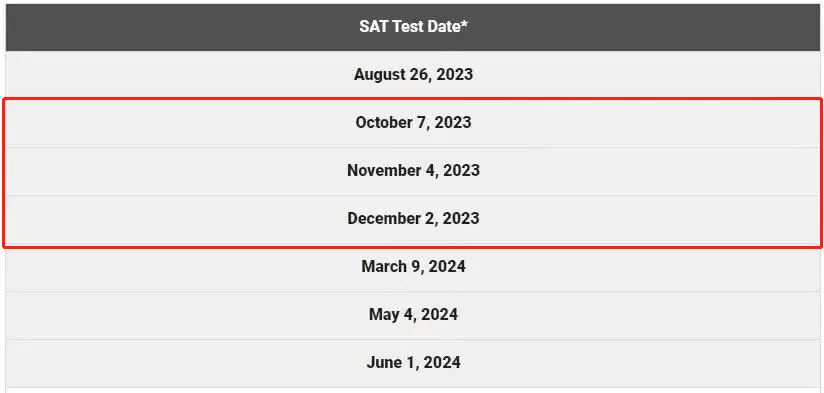Choose the November 4, 2023 row
Image resolution: width=824 pixels, height=393 pixels.
[x=413, y=171]
